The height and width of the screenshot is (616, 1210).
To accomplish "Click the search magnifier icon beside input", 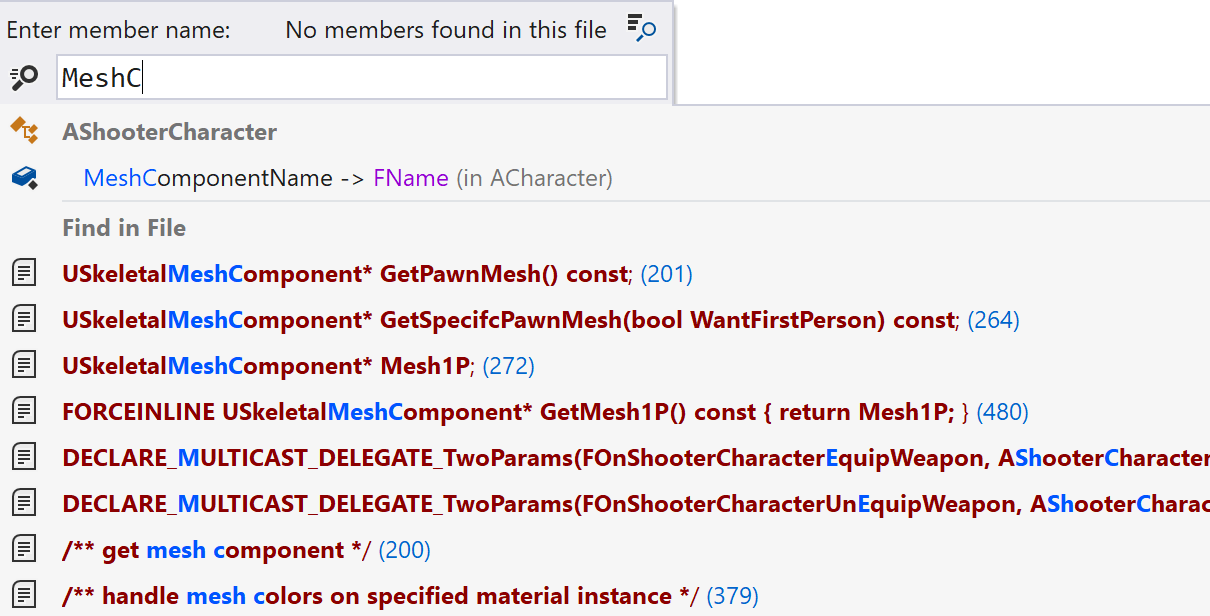I will (24, 78).
